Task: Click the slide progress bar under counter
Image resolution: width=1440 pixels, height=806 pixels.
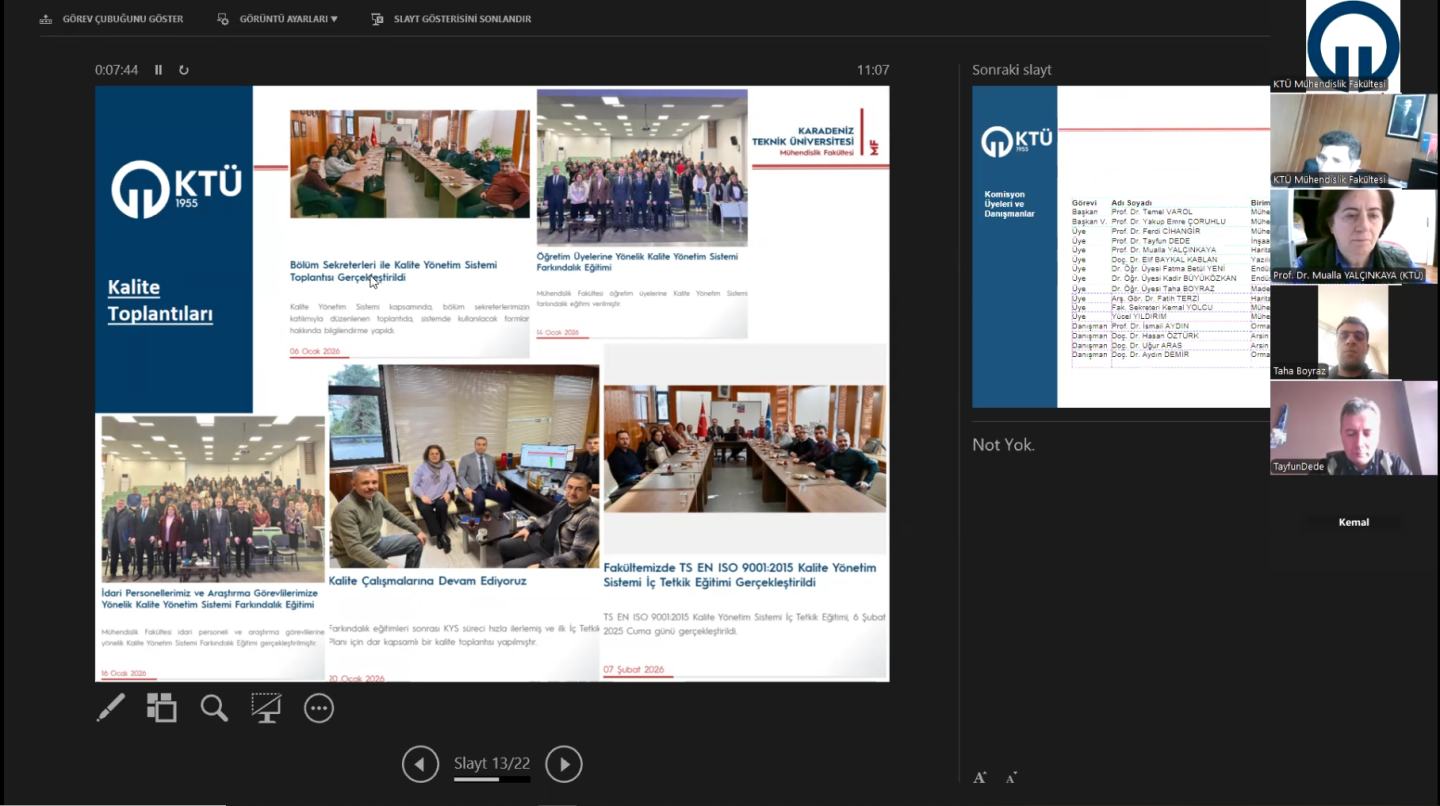Action: (x=491, y=779)
